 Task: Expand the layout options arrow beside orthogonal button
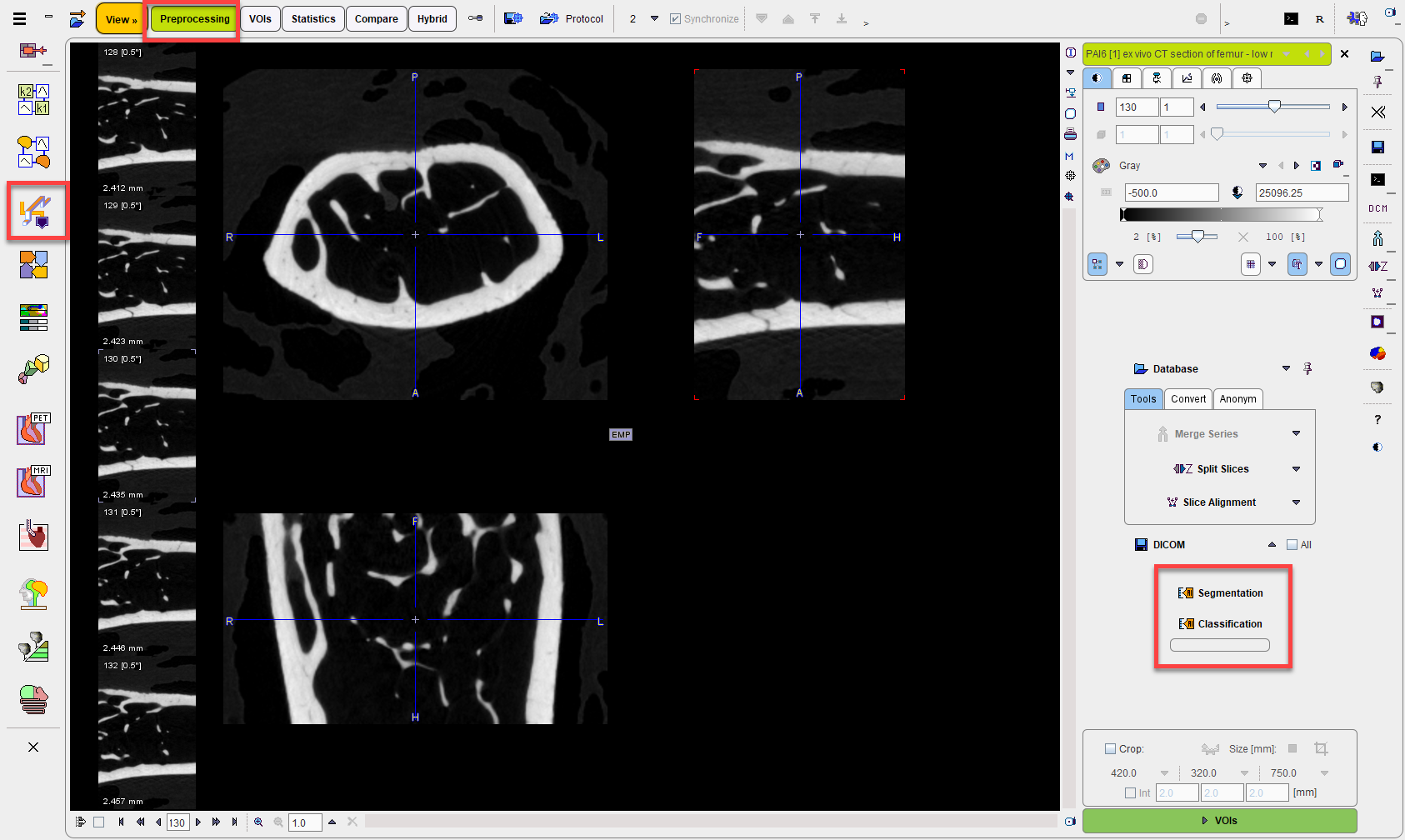[1119, 264]
